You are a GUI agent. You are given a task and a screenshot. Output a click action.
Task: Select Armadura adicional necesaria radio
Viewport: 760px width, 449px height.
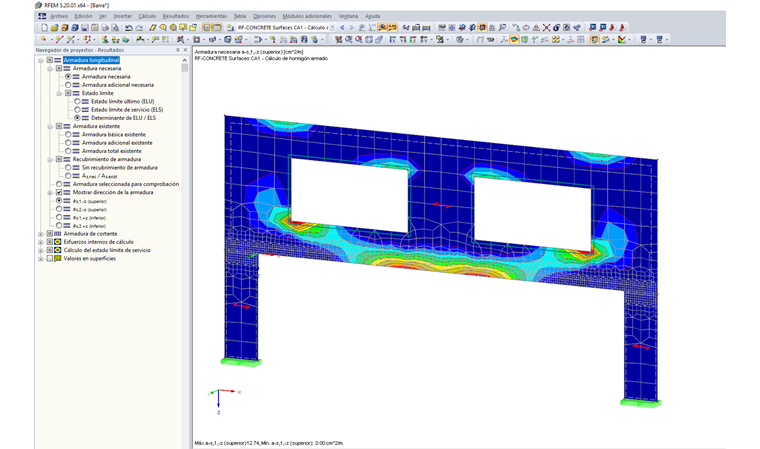pyautogui.click(x=68, y=85)
